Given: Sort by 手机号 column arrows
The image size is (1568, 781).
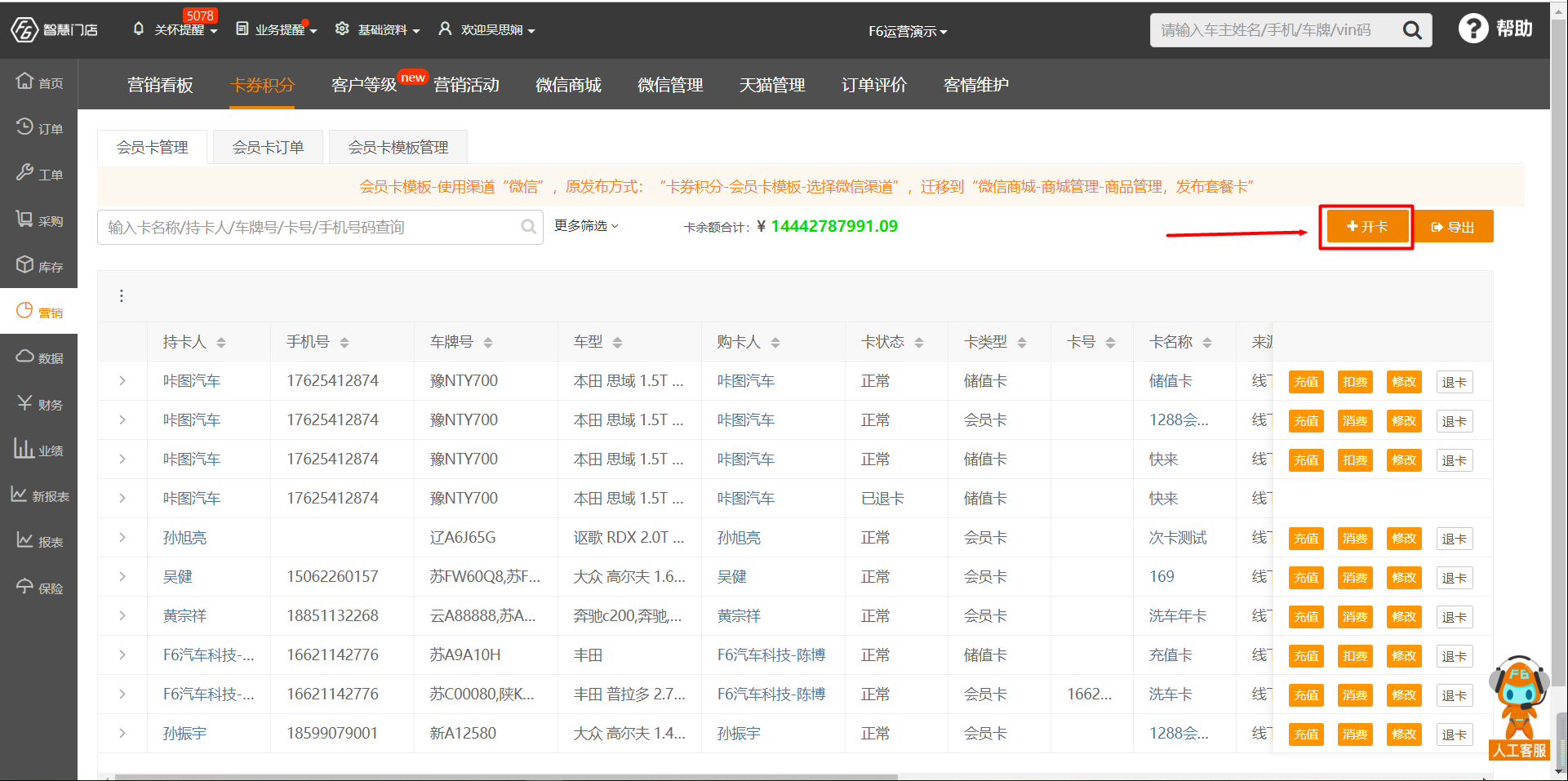Looking at the screenshot, I should click(344, 343).
